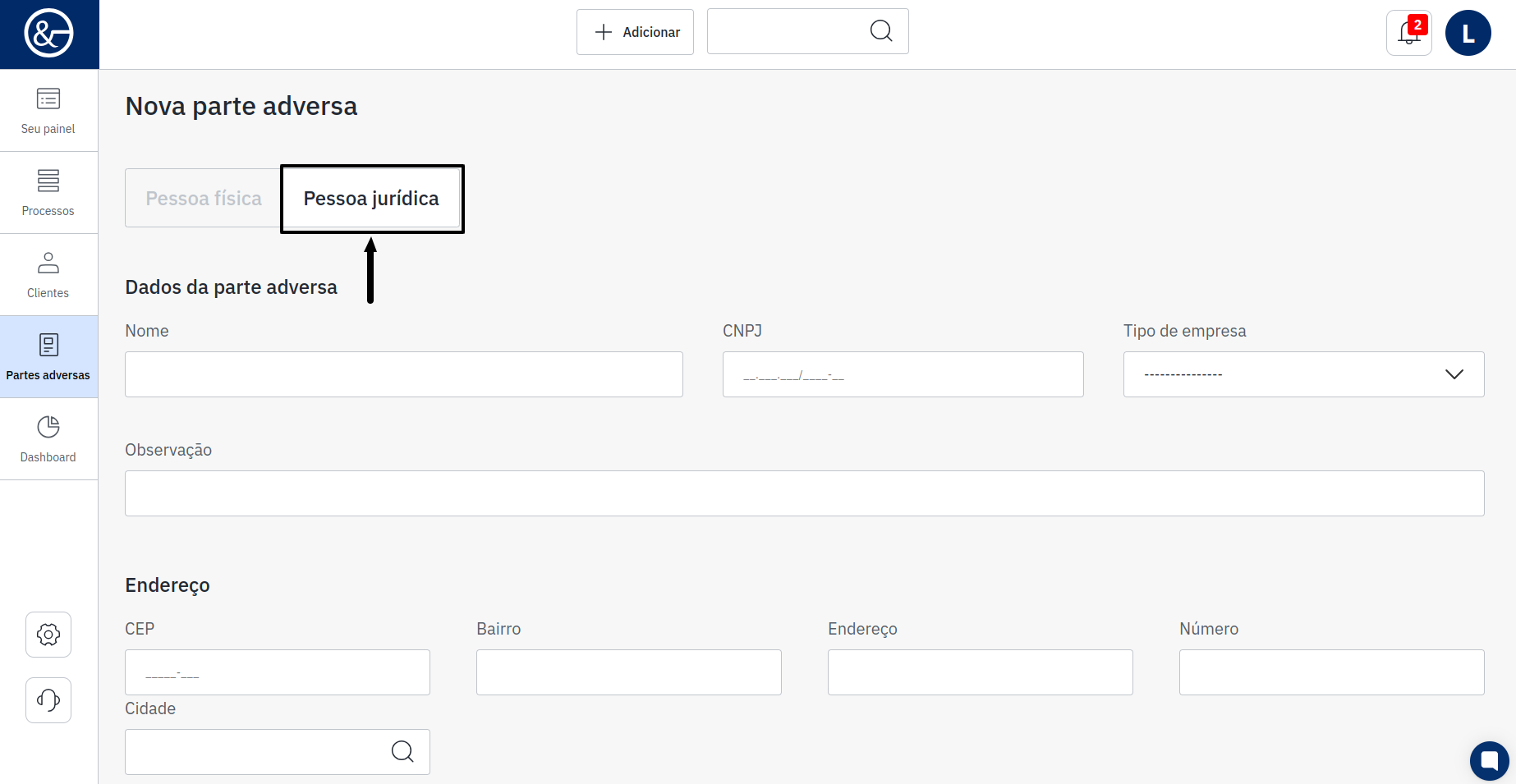Open the Clientes sidebar item
This screenshot has height=784, width=1516.
click(x=48, y=275)
